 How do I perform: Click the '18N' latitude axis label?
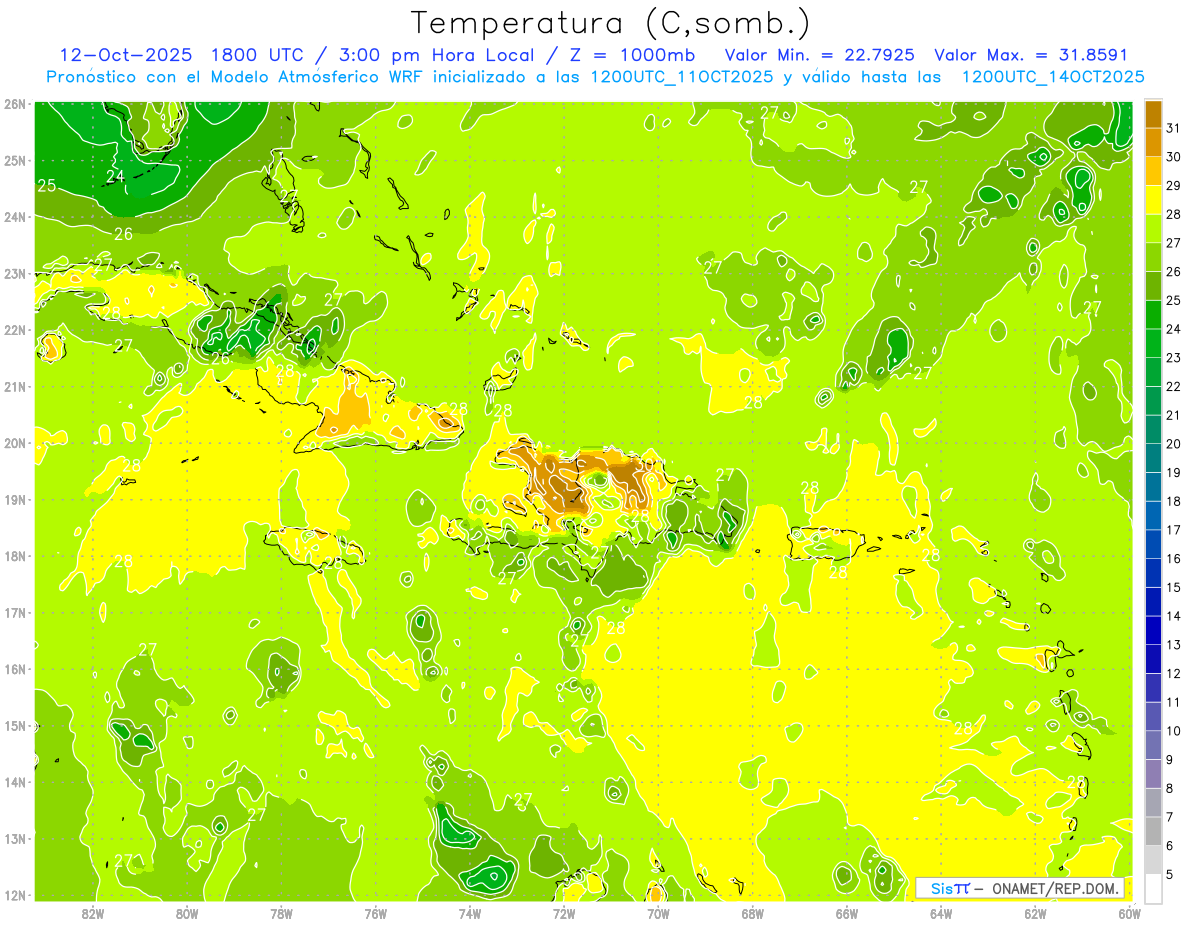point(15,556)
